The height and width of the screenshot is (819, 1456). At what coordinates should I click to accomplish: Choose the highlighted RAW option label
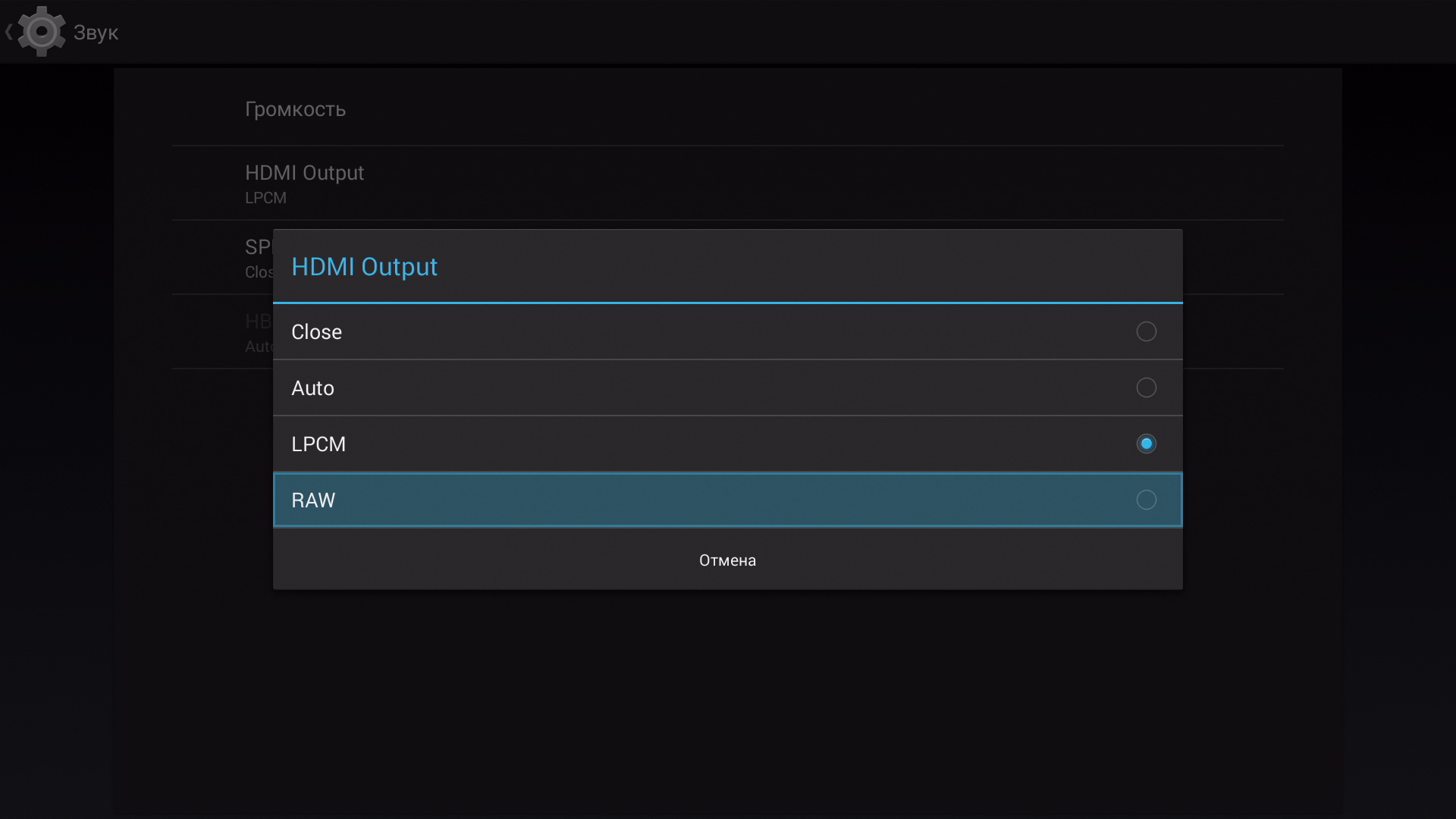[313, 500]
